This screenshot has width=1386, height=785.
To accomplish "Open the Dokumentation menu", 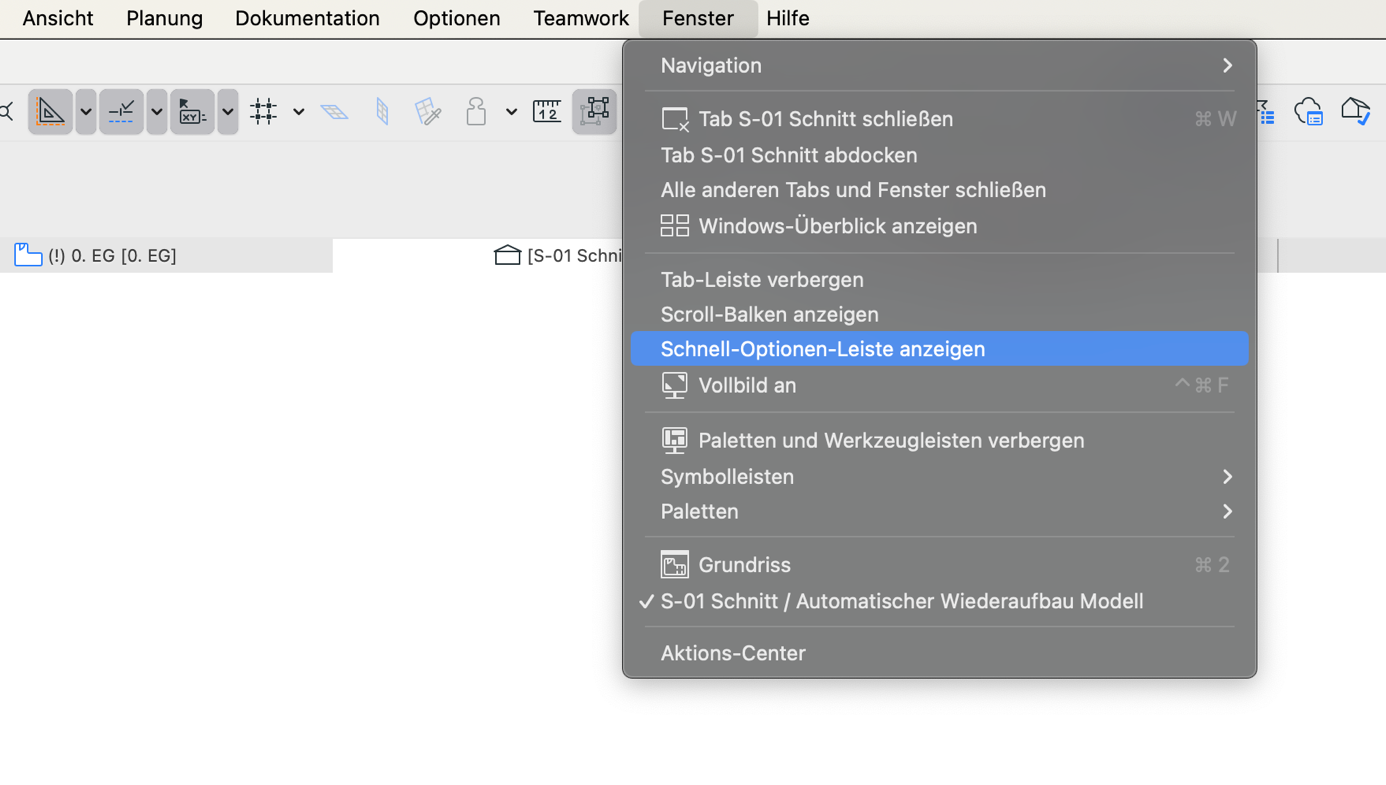I will coord(307,18).
